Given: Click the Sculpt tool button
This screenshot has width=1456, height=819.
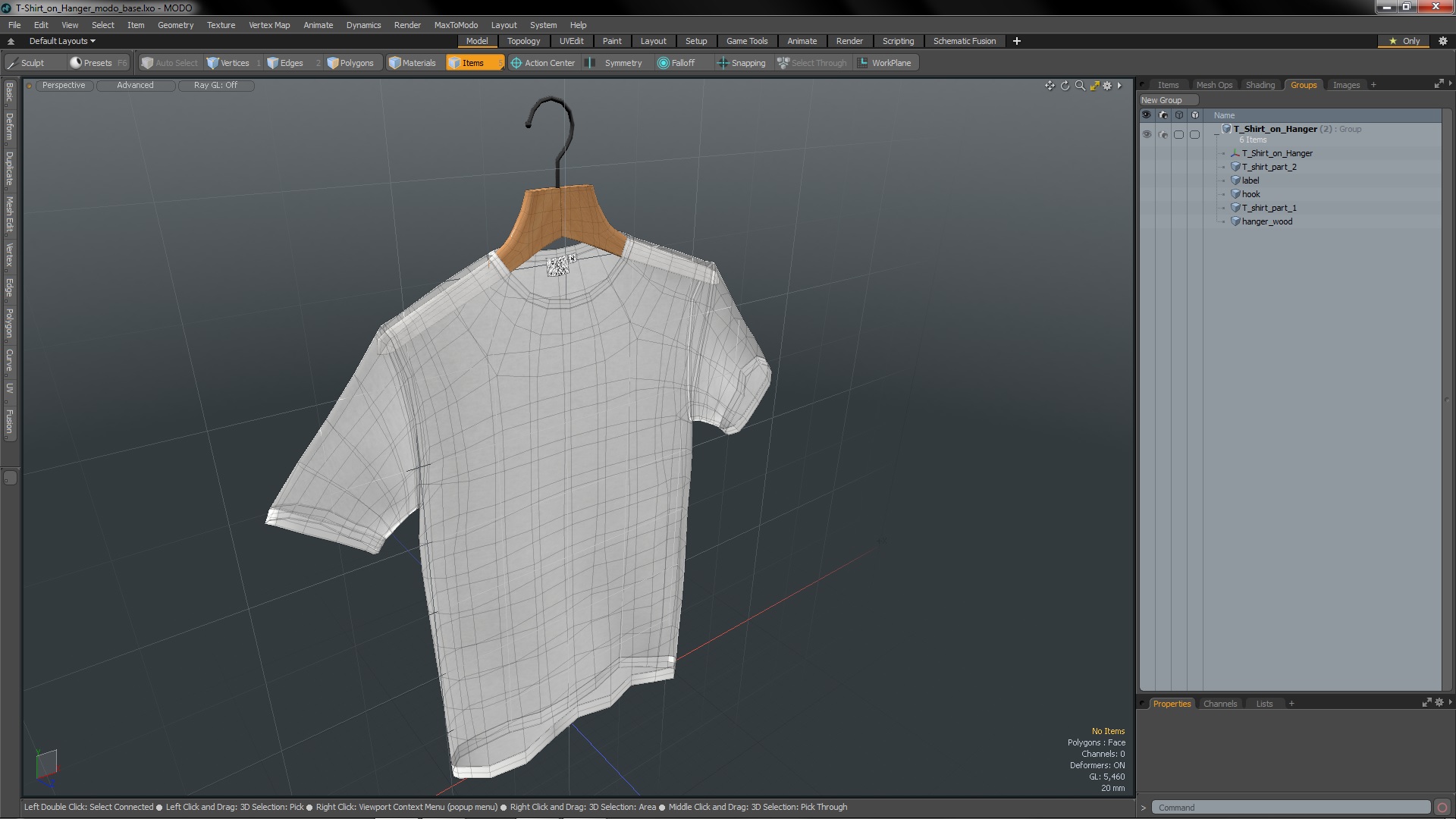Looking at the screenshot, I should (x=26, y=63).
